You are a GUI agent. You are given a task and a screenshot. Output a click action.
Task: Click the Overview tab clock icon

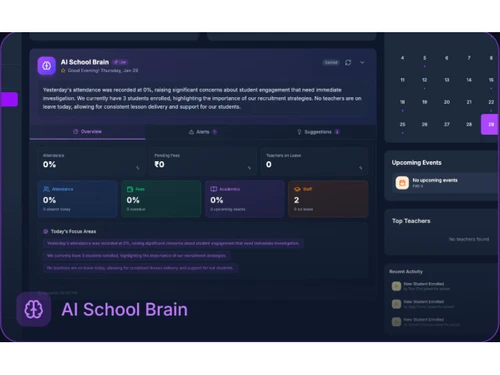(x=75, y=132)
